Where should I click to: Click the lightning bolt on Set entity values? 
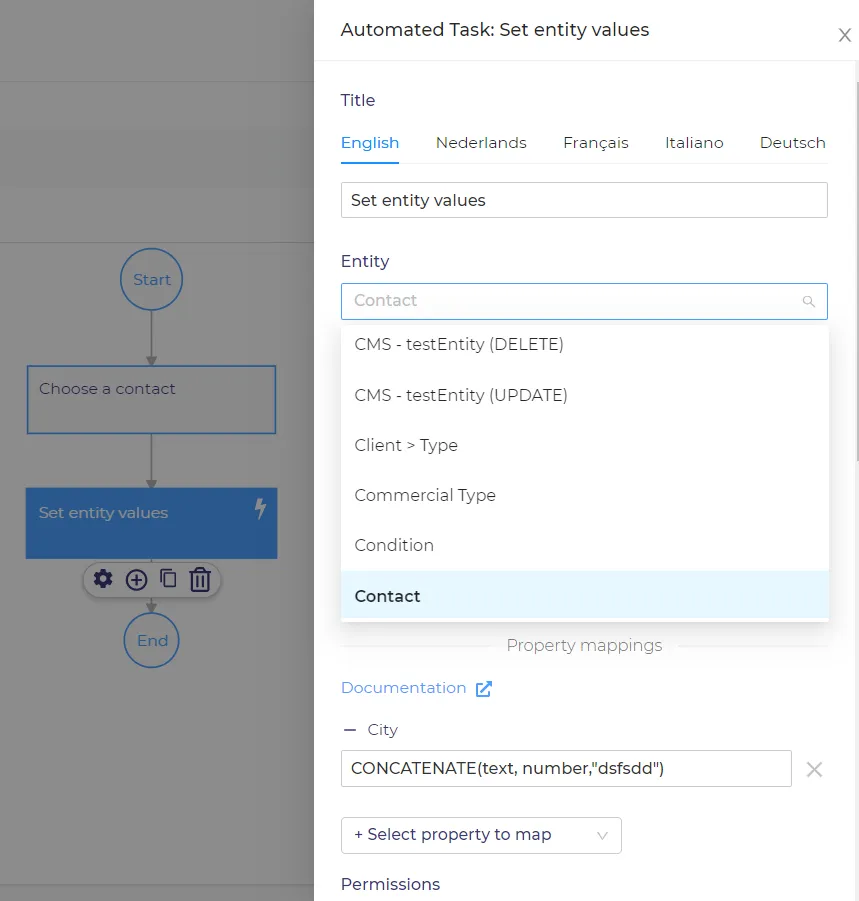[x=260, y=508]
